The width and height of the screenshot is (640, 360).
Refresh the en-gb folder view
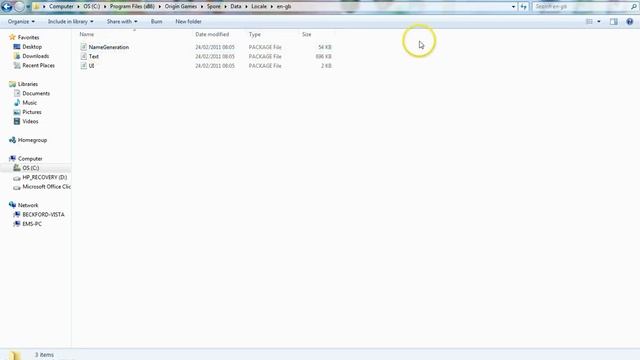pyautogui.click(x=523, y=7)
